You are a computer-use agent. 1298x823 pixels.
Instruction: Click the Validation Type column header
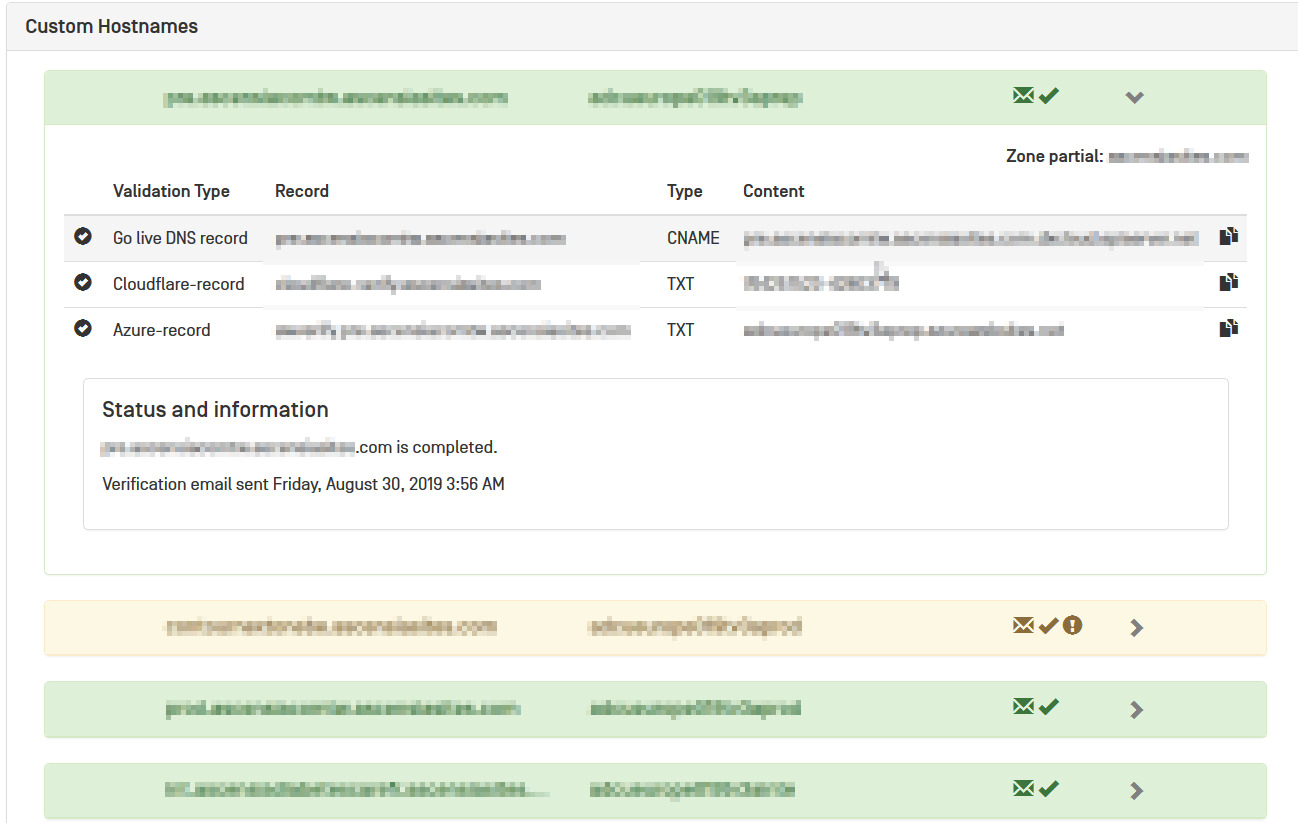[171, 191]
